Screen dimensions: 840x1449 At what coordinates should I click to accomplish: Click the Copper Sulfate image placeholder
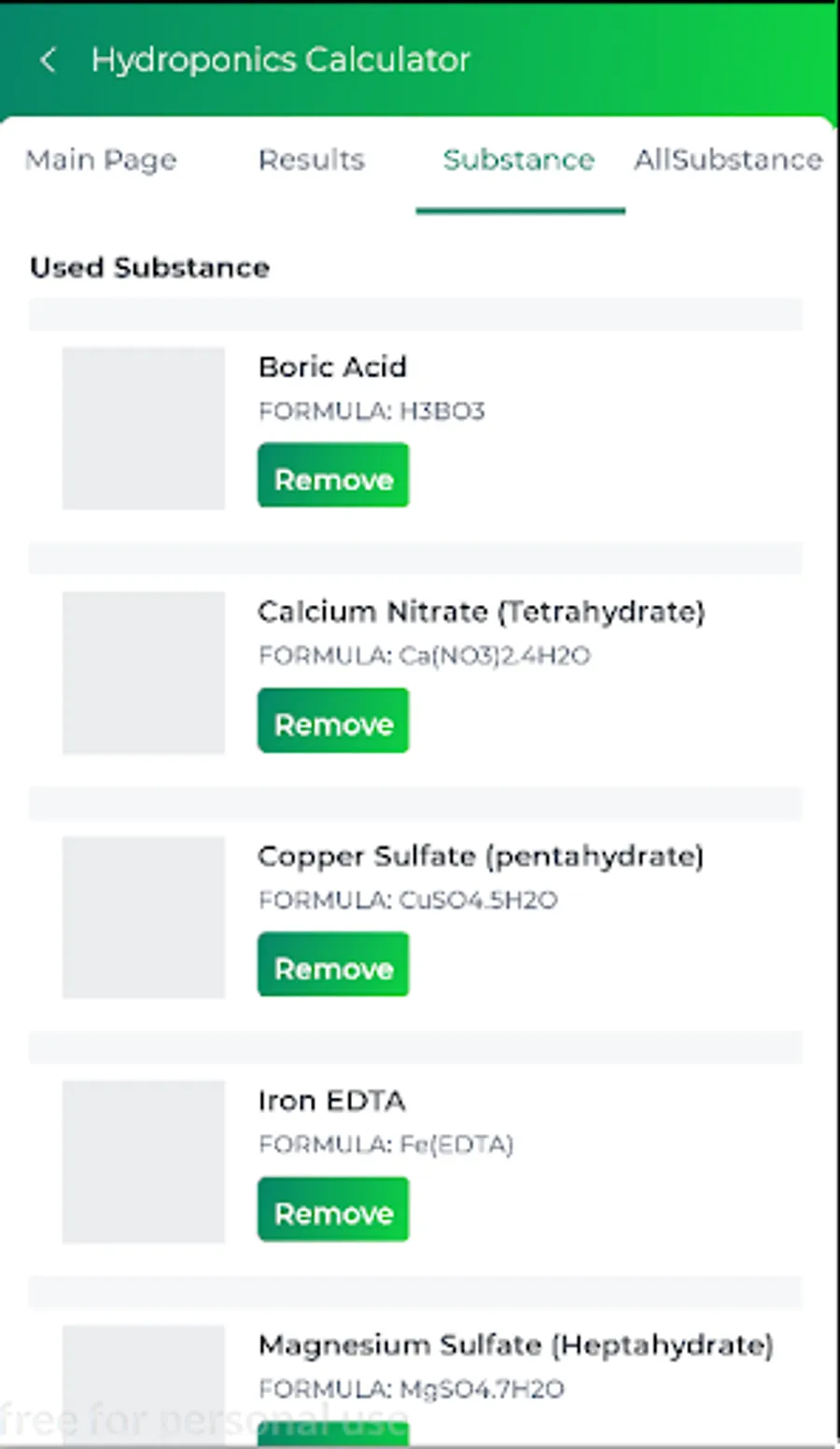tap(144, 918)
